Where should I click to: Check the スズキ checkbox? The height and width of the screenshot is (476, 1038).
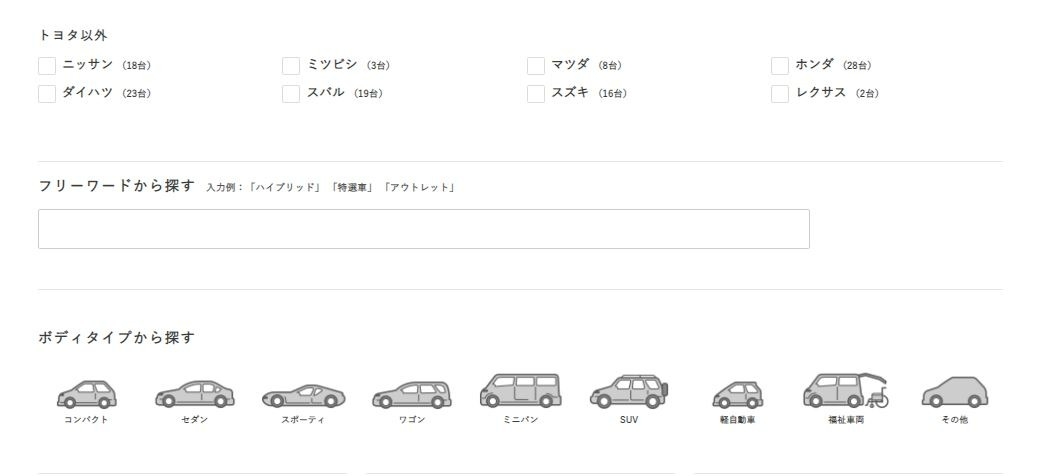[x=536, y=94]
